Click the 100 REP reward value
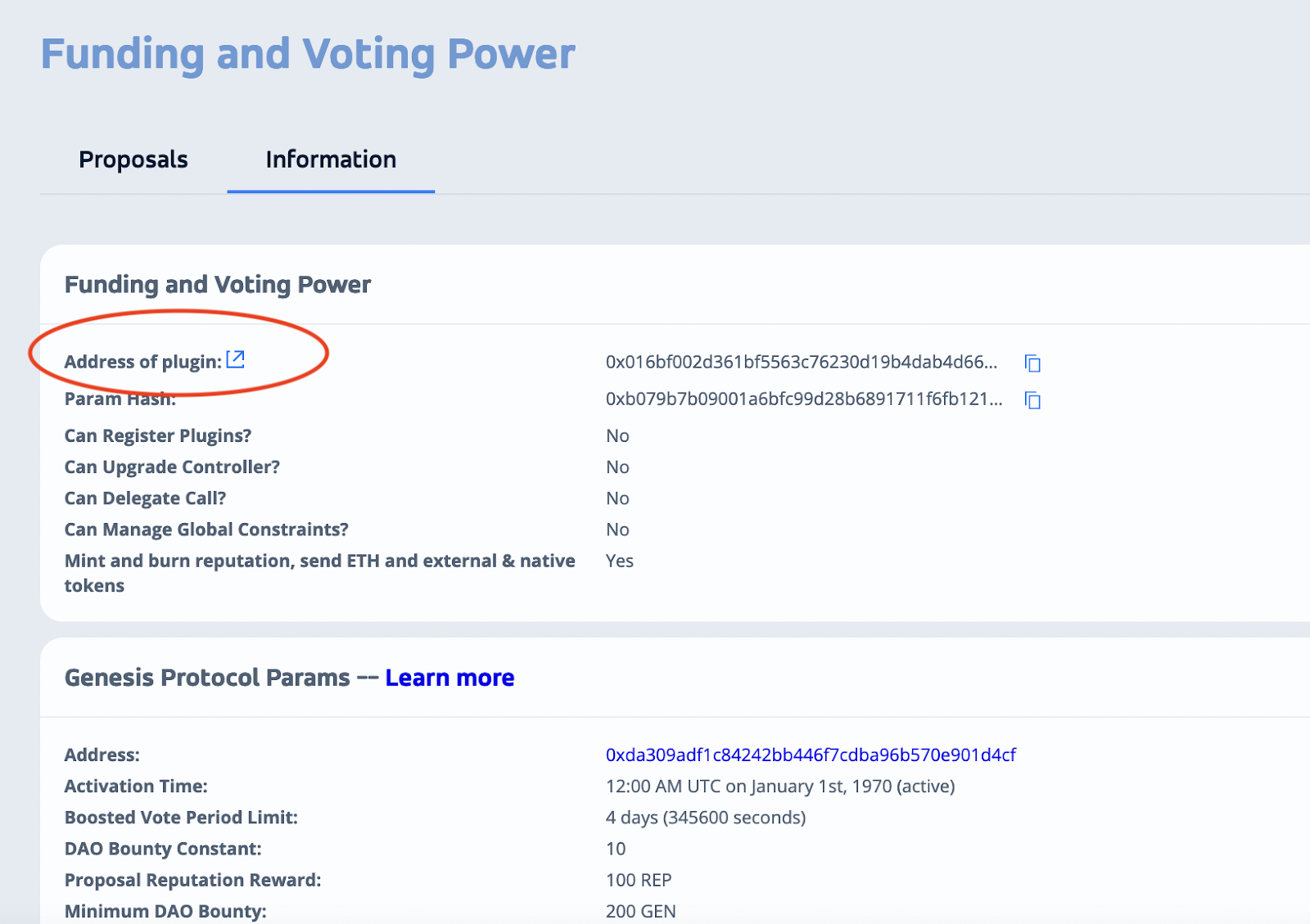Image resolution: width=1310 pixels, height=924 pixels. pyautogui.click(x=639, y=880)
